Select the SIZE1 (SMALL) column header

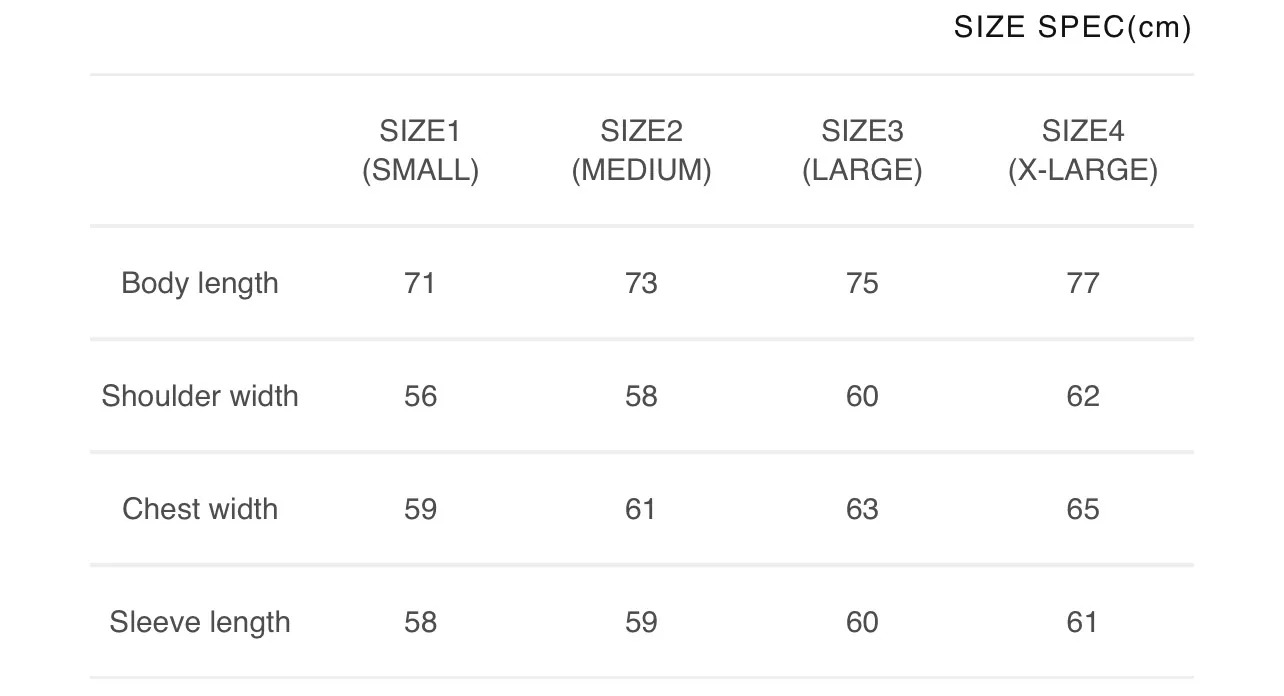coord(420,151)
